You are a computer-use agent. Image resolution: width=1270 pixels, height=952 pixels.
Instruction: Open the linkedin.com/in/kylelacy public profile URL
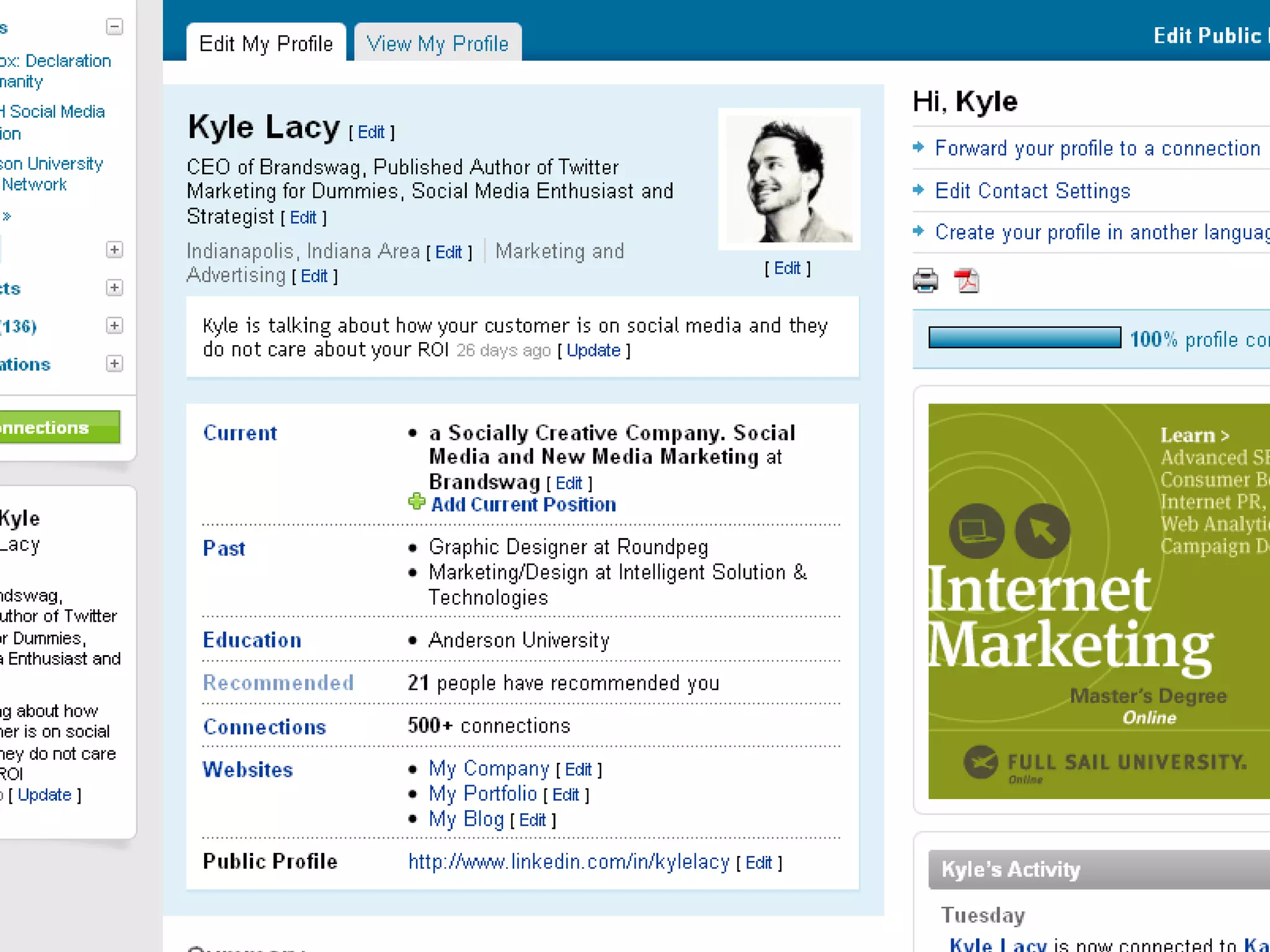[569, 862]
